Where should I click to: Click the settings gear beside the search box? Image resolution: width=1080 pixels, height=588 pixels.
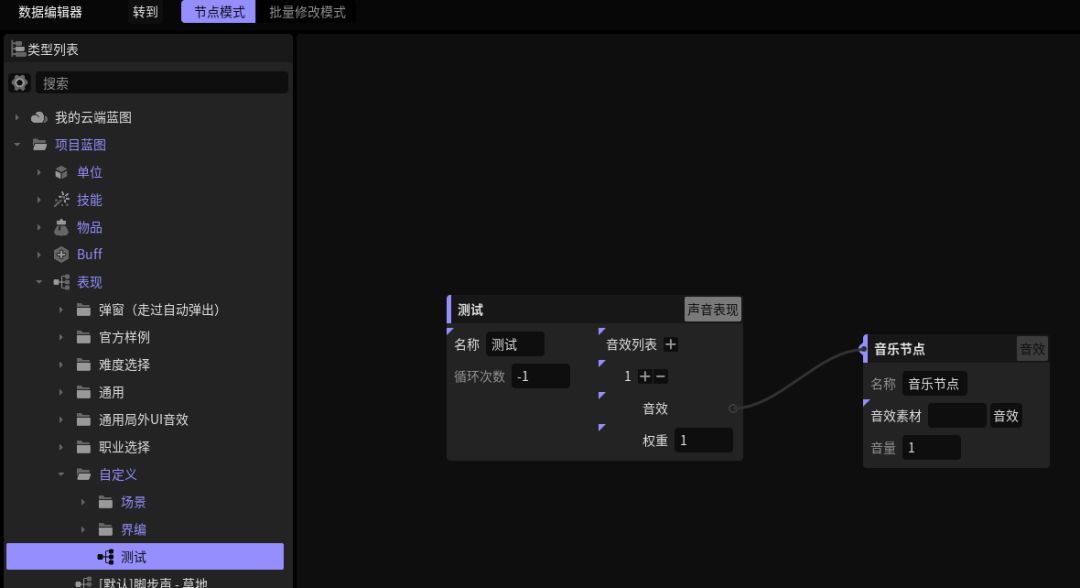click(19, 83)
